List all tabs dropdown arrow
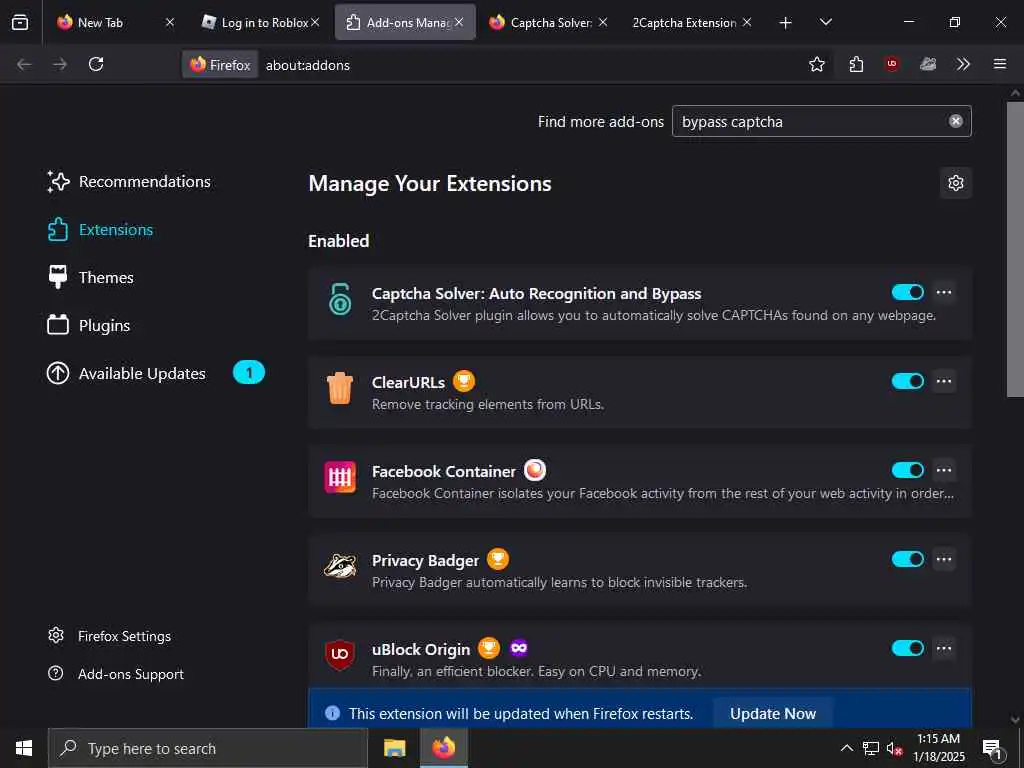The height and width of the screenshot is (768, 1024). 825,22
